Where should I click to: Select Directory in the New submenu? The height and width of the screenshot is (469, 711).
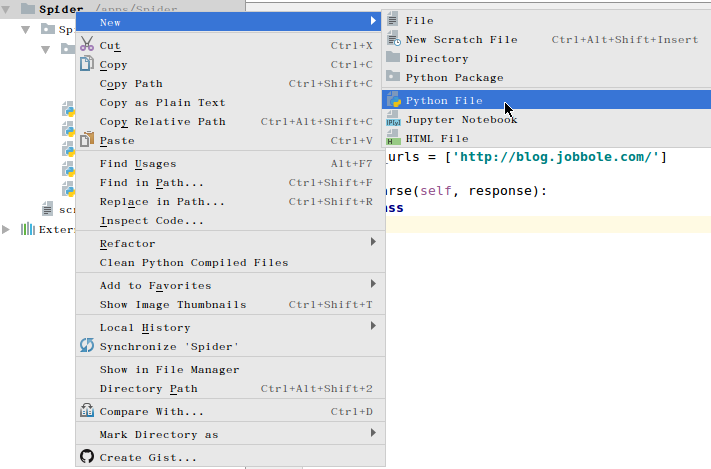coord(436,59)
